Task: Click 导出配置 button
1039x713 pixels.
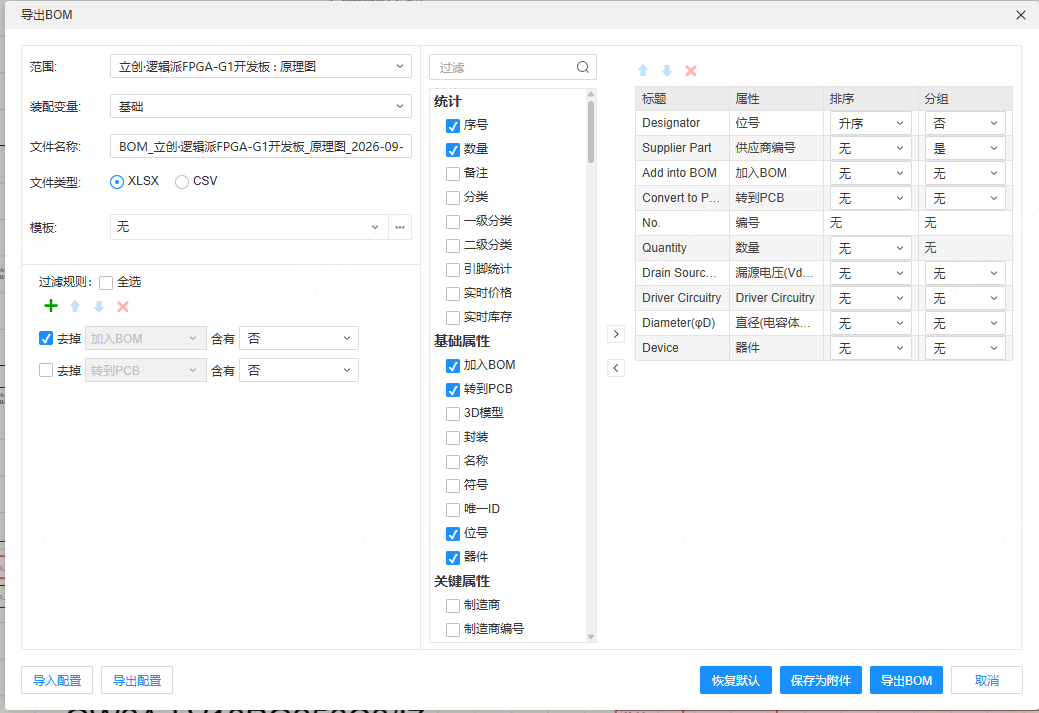Action: tap(137, 680)
